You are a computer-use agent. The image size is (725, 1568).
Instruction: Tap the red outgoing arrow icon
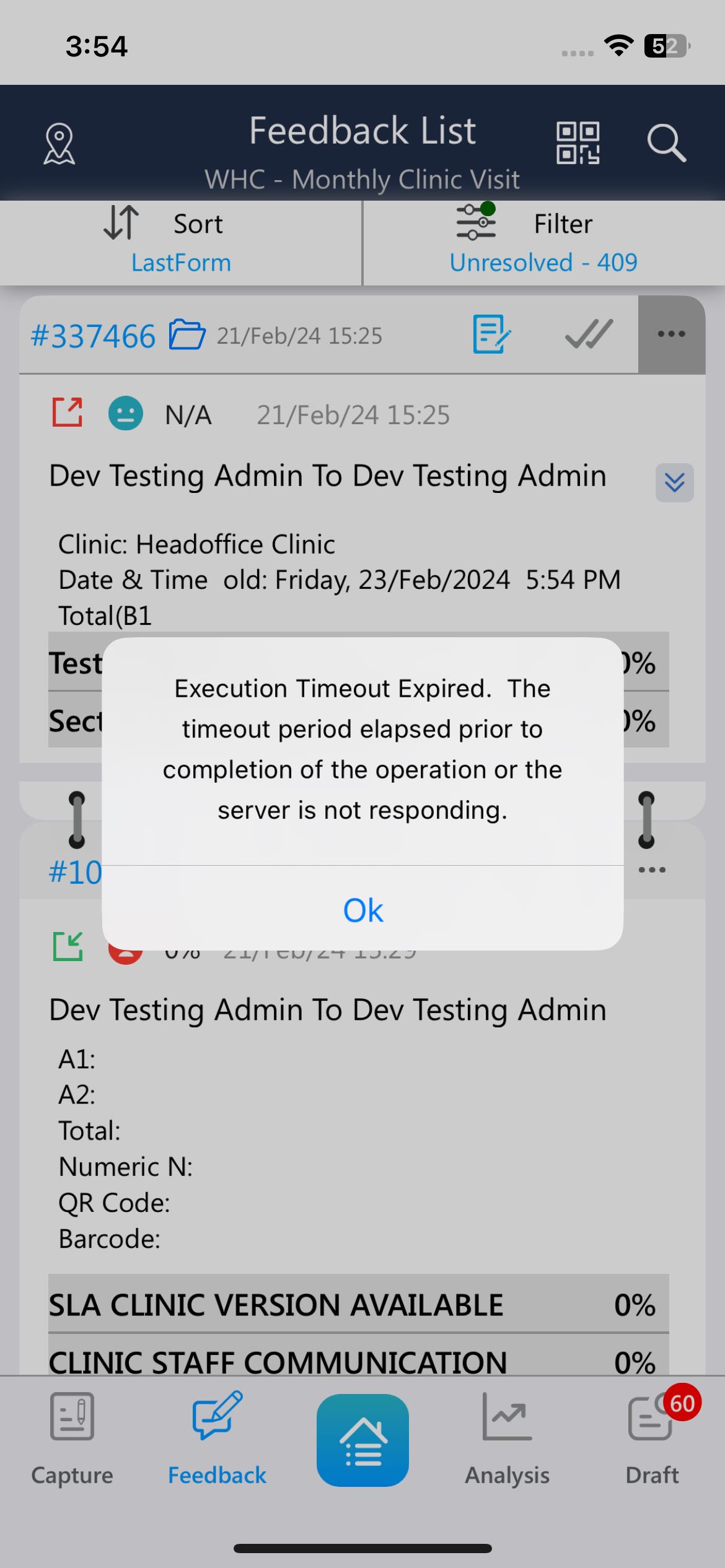point(68,412)
